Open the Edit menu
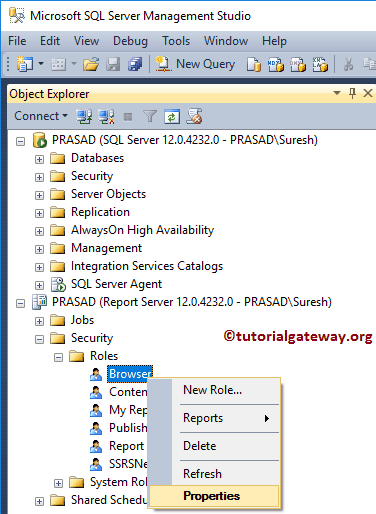The image size is (376, 514). (50, 41)
